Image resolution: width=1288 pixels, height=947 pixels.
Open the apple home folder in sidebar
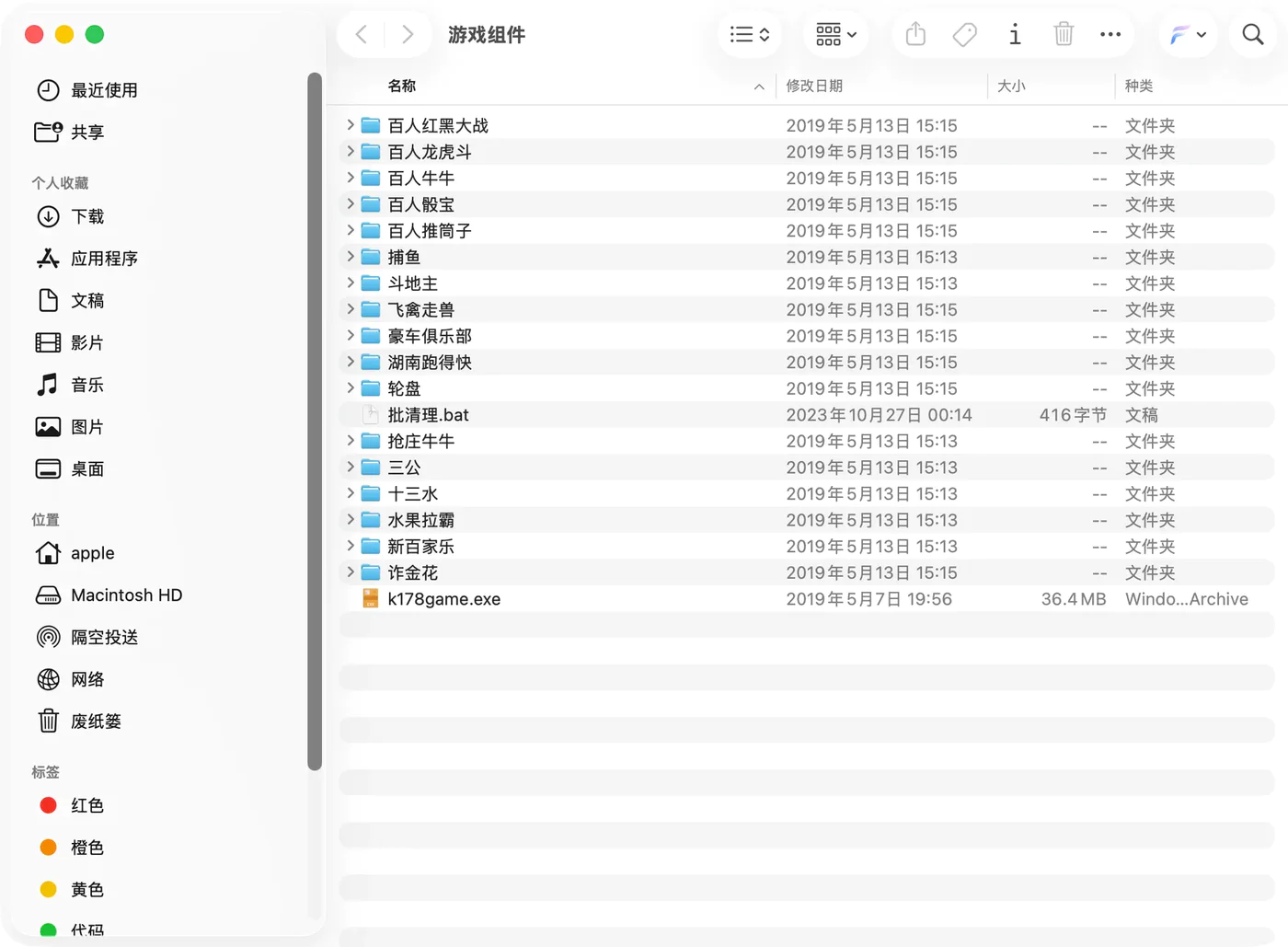[75, 553]
